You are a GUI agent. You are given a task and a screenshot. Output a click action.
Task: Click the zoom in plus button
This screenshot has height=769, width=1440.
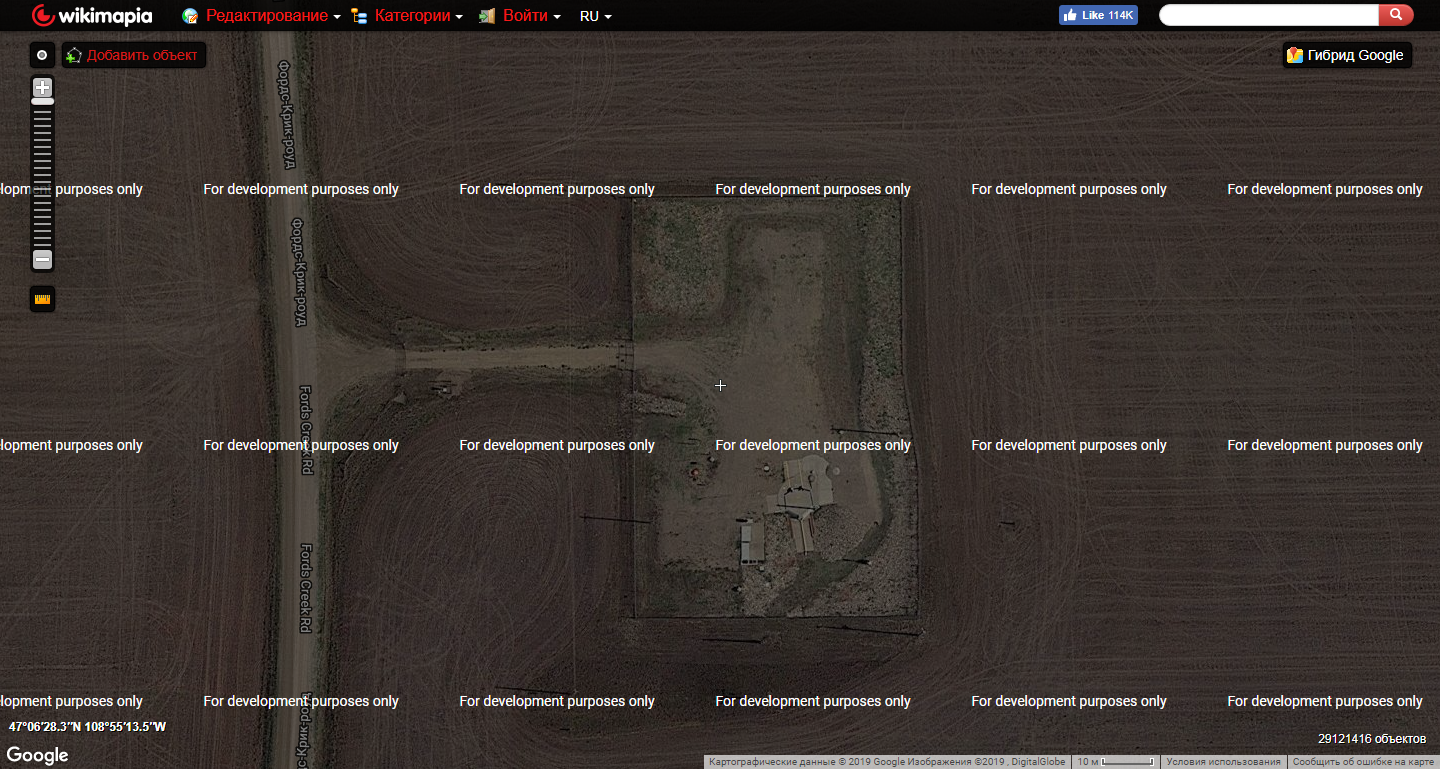point(42,87)
